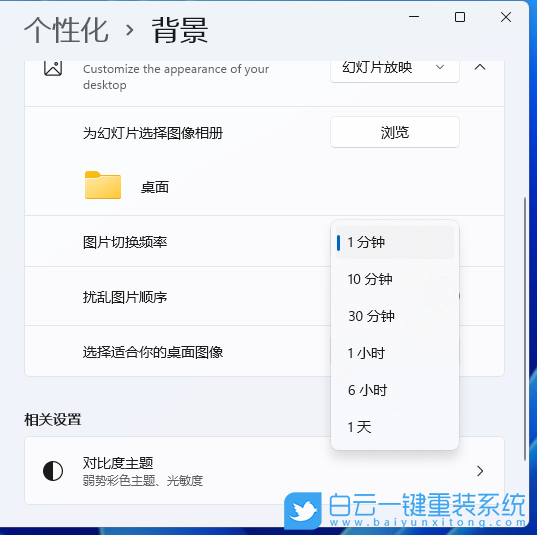Click the 为幻灯片选择图像相册 label

(153, 133)
